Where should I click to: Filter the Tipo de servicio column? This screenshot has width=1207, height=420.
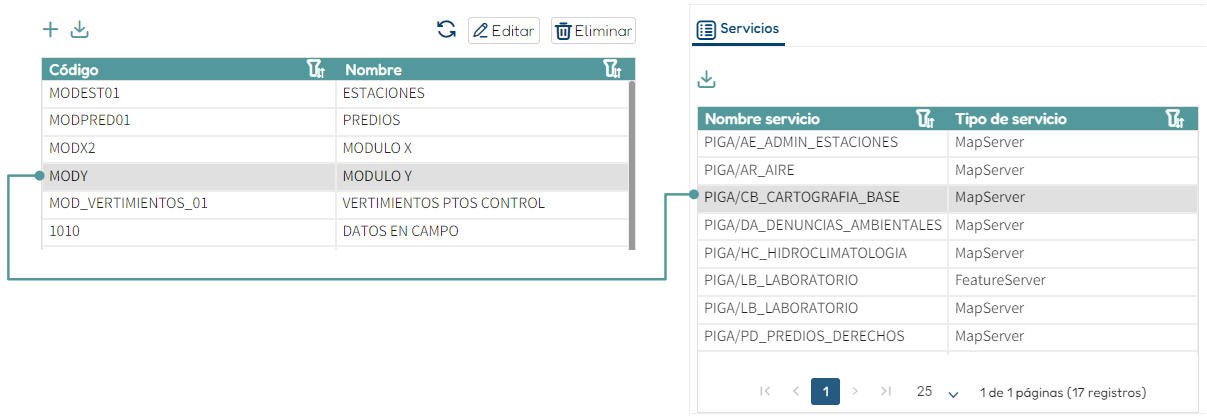[x=1176, y=119]
